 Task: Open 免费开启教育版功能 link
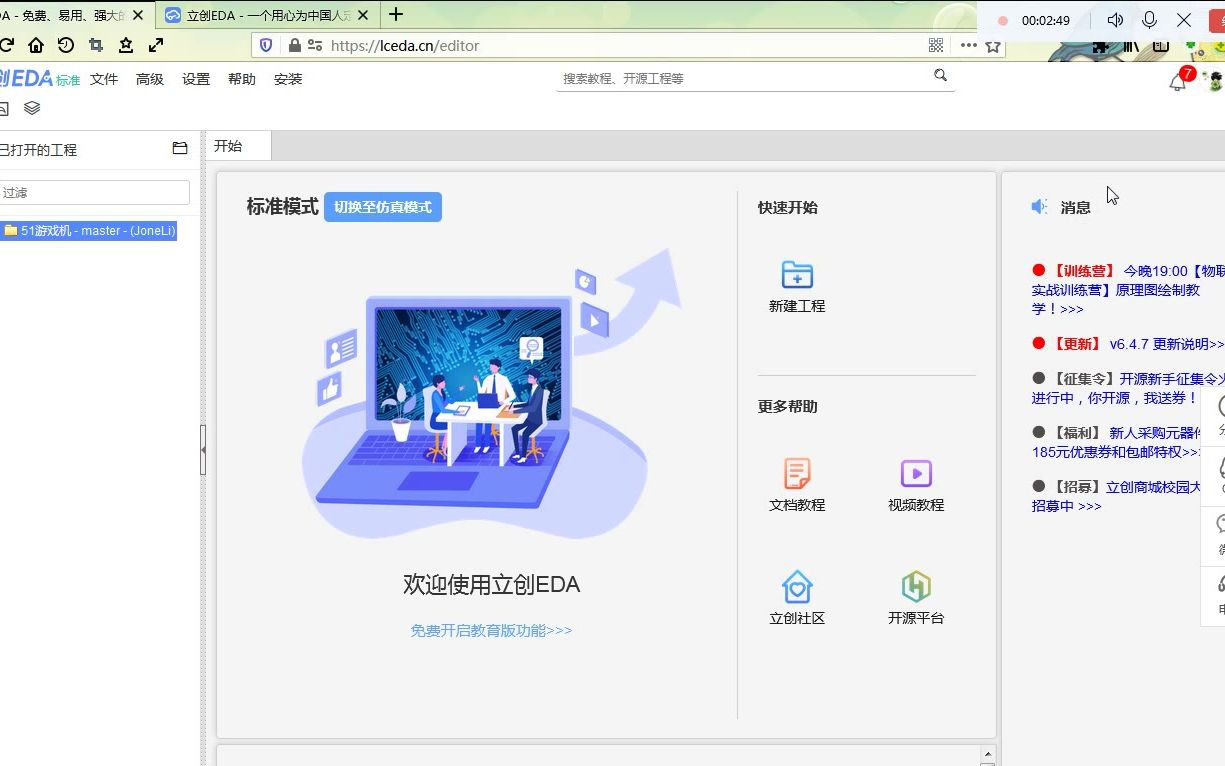click(x=491, y=629)
